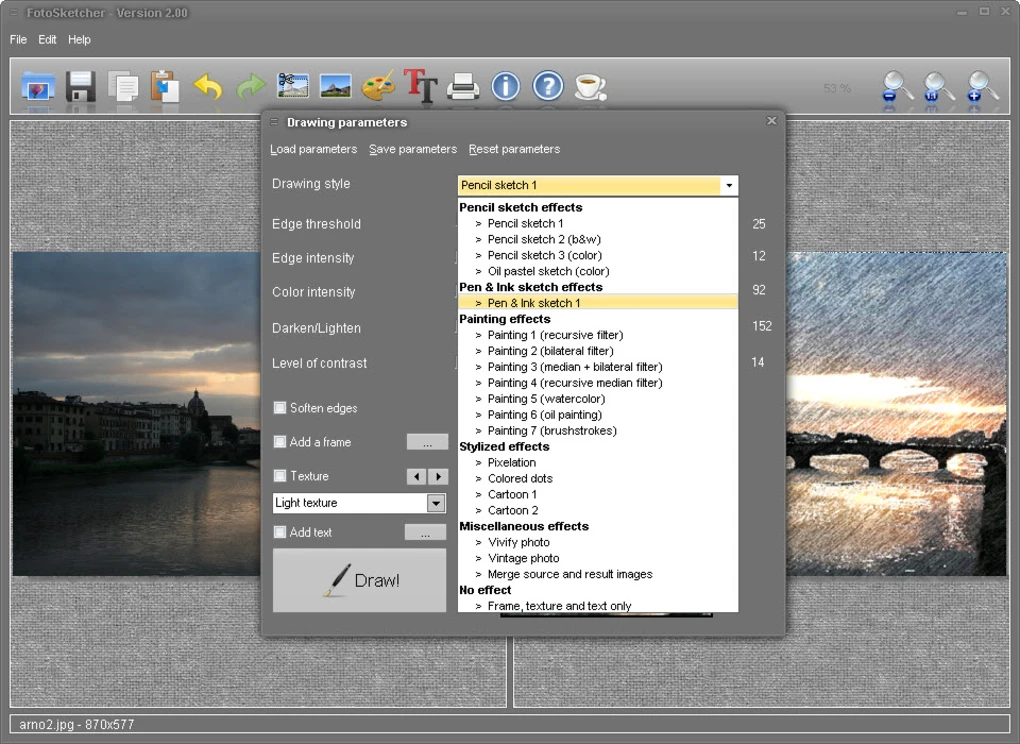
Task: Open drawing parameters via the palette icon
Action: 378,86
